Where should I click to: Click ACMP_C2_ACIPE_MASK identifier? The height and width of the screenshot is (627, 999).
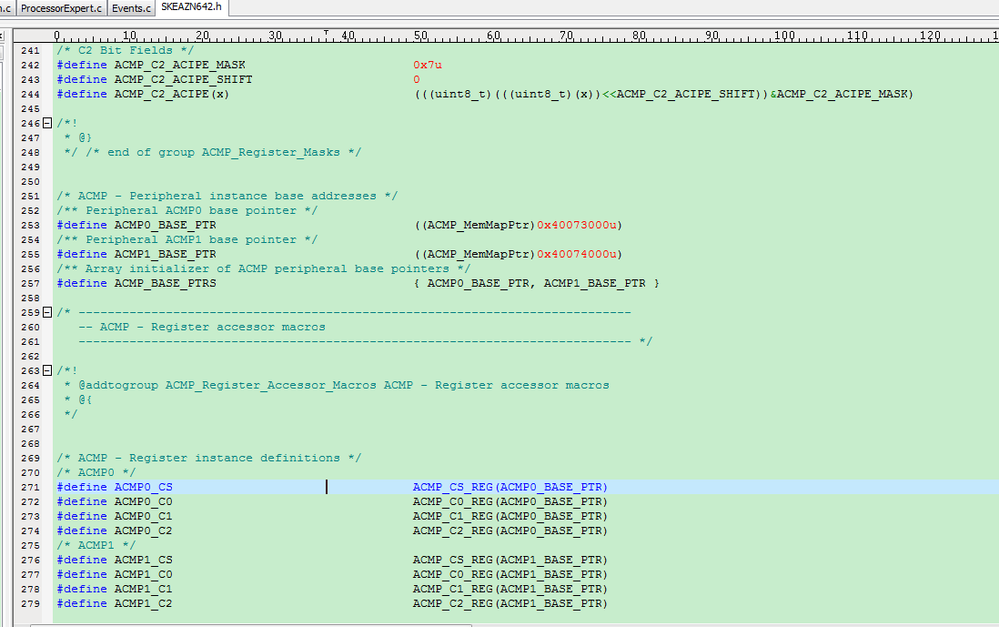180,65
